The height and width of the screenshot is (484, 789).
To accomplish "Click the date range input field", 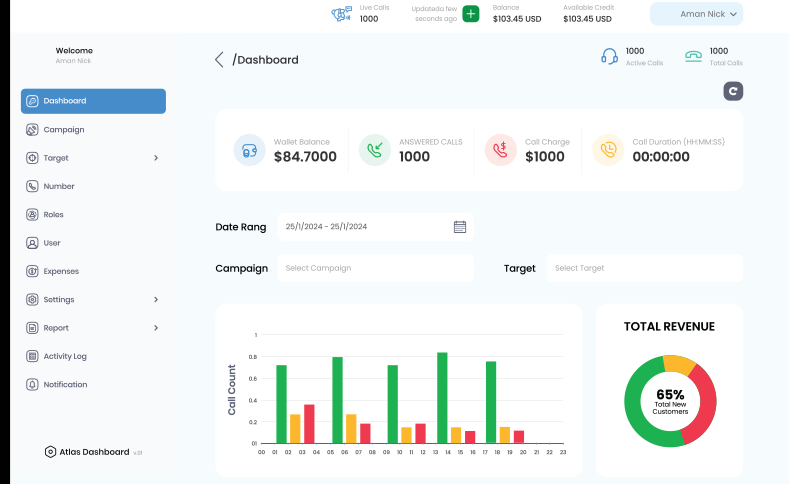I will [375, 227].
